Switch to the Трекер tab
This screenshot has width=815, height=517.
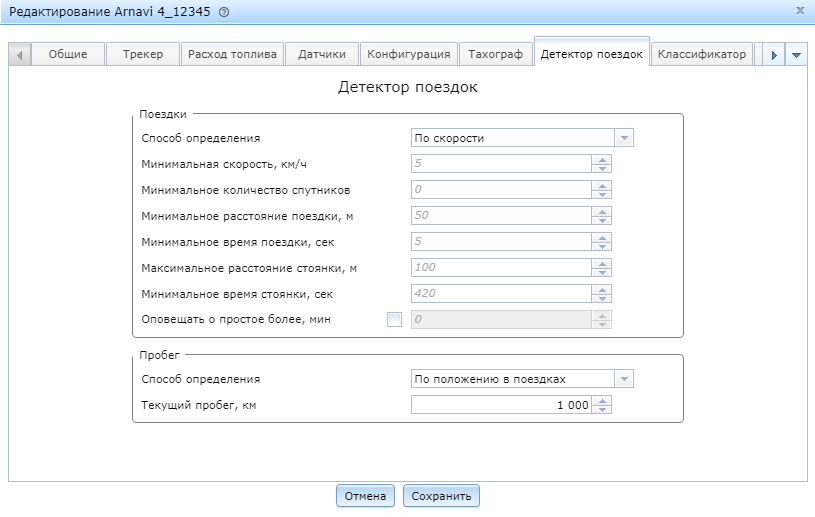[143, 54]
